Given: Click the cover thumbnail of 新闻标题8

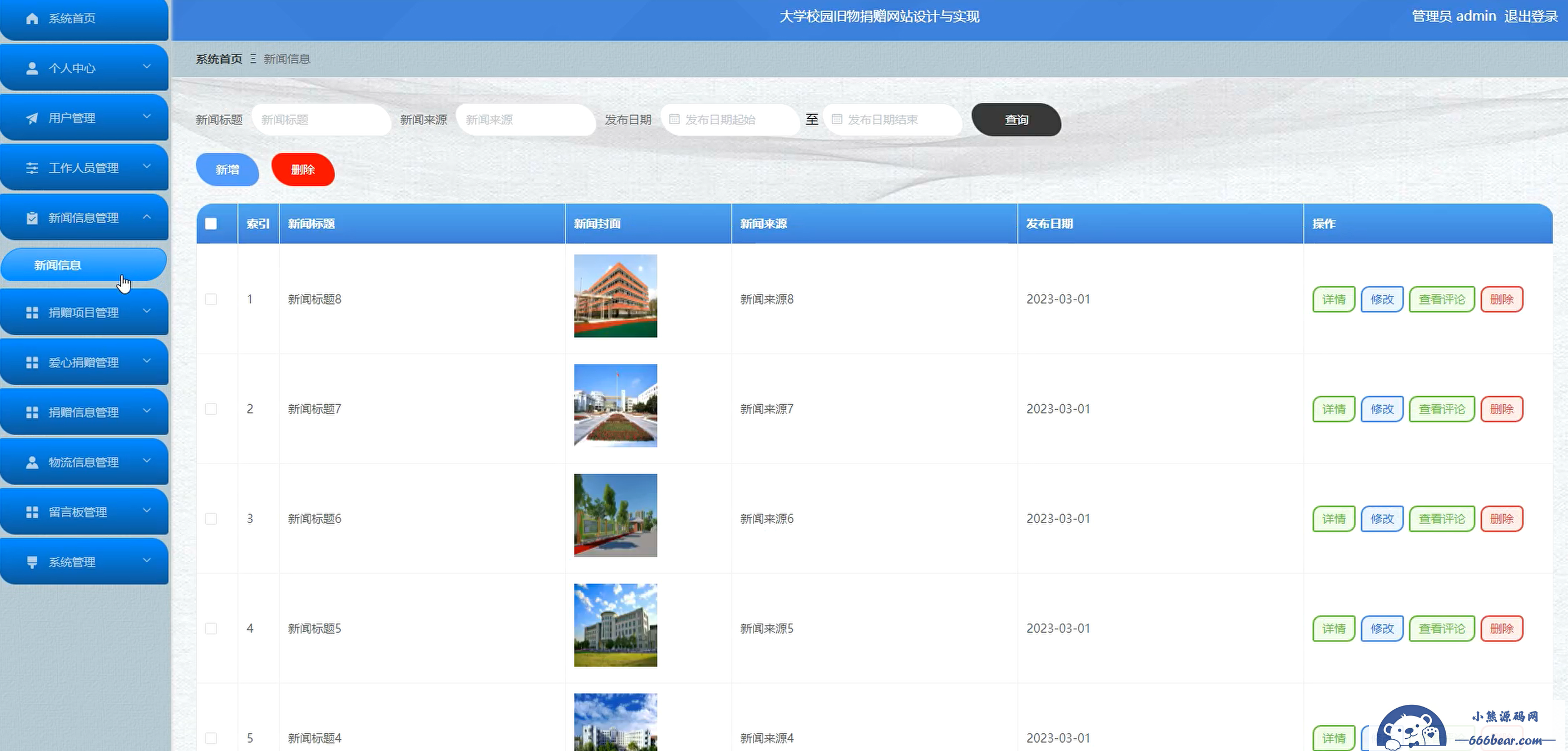Looking at the screenshot, I should pos(616,296).
